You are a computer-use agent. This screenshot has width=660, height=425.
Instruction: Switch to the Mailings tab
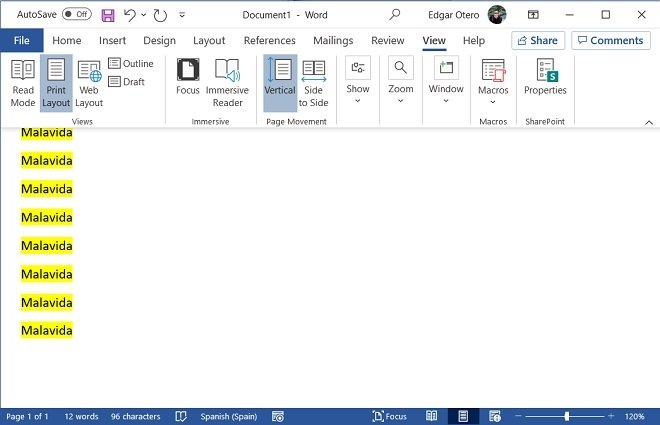333,40
